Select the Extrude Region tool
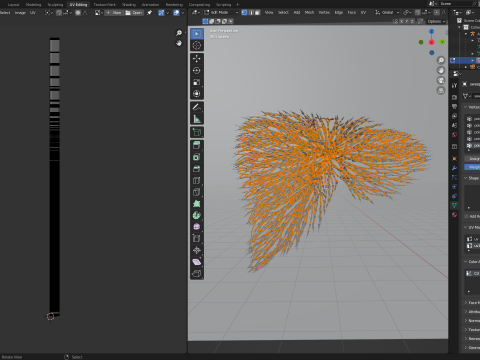Viewport: 480px width, 360px height. (197, 145)
